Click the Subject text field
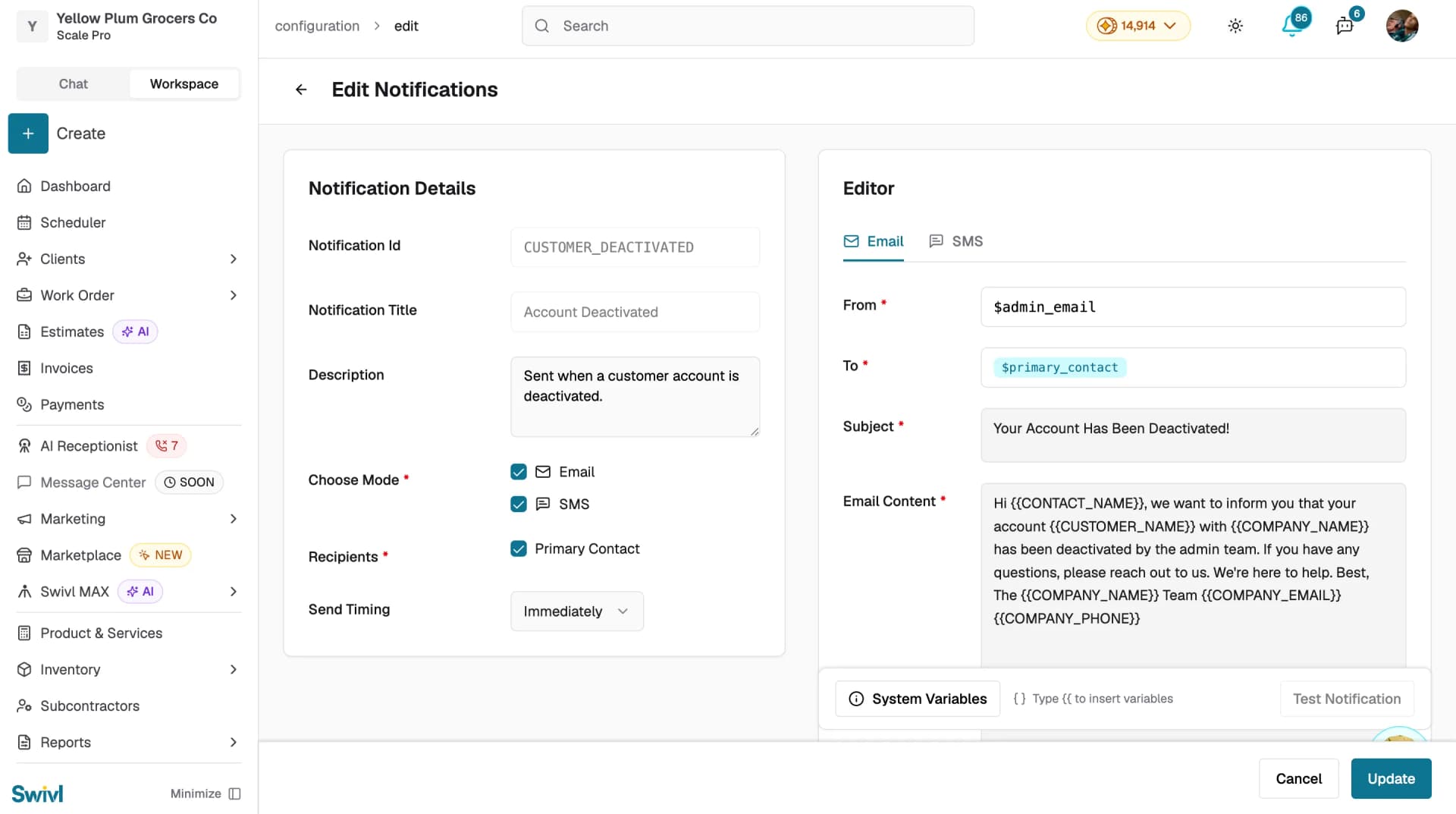 pos(1193,435)
